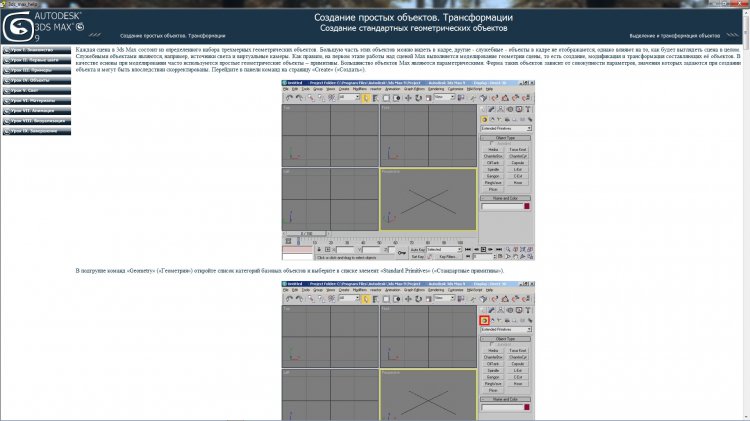
Task: Click 'Hedra' button in upper screenshot
Action: 493,150
